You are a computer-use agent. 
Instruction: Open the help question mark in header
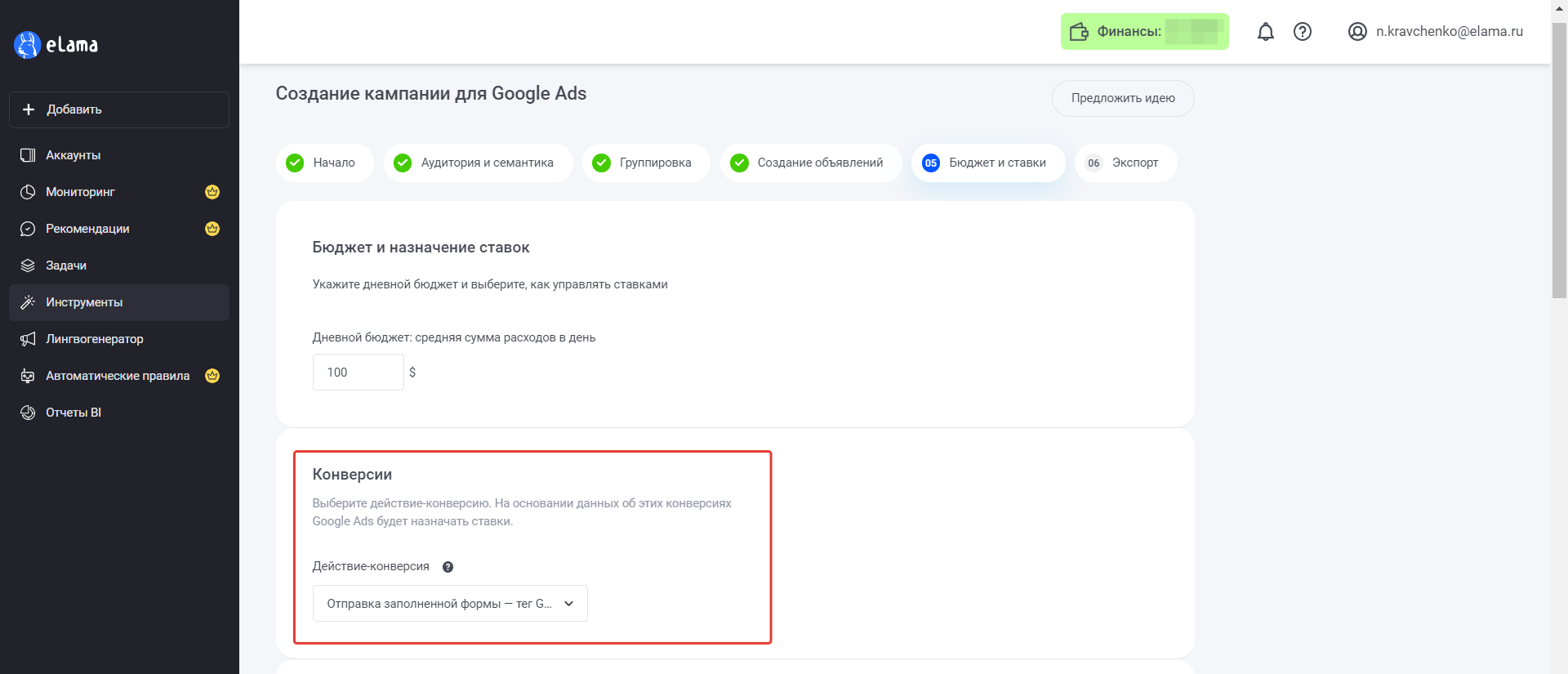point(1303,32)
